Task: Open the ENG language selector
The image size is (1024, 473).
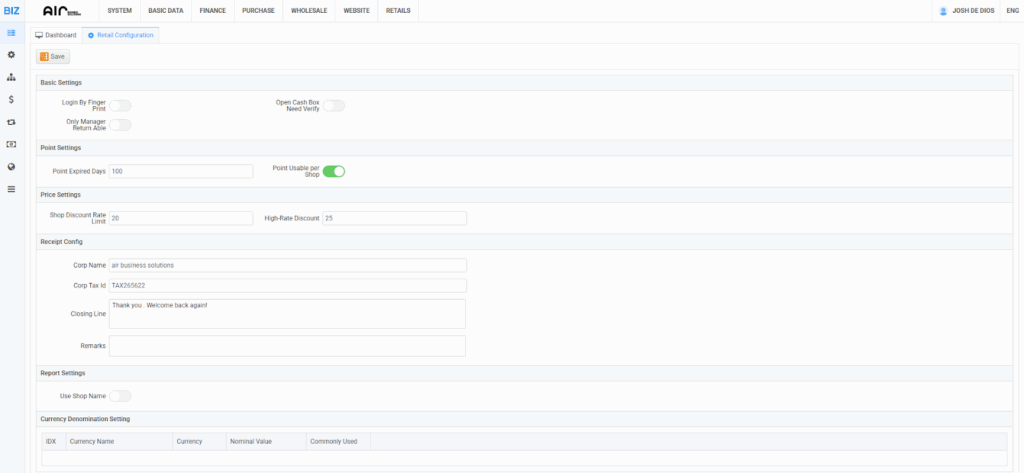Action: point(1012,10)
